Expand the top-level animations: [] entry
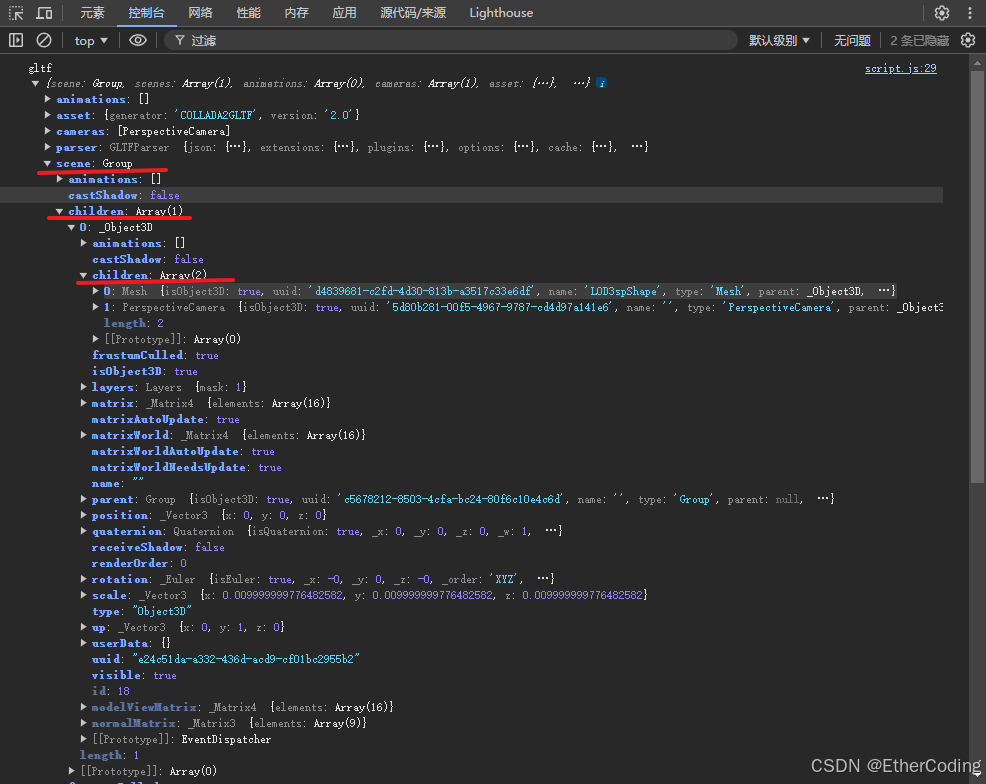 coord(48,99)
